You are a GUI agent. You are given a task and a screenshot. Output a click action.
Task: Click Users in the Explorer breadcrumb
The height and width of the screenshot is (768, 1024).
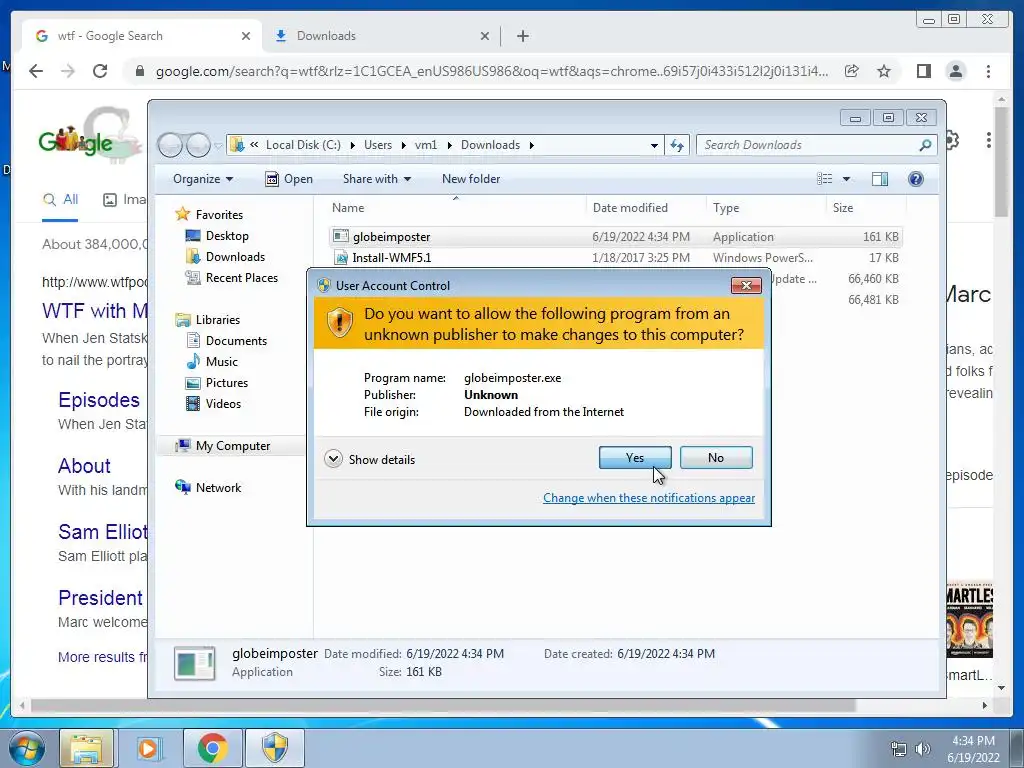[x=378, y=145]
